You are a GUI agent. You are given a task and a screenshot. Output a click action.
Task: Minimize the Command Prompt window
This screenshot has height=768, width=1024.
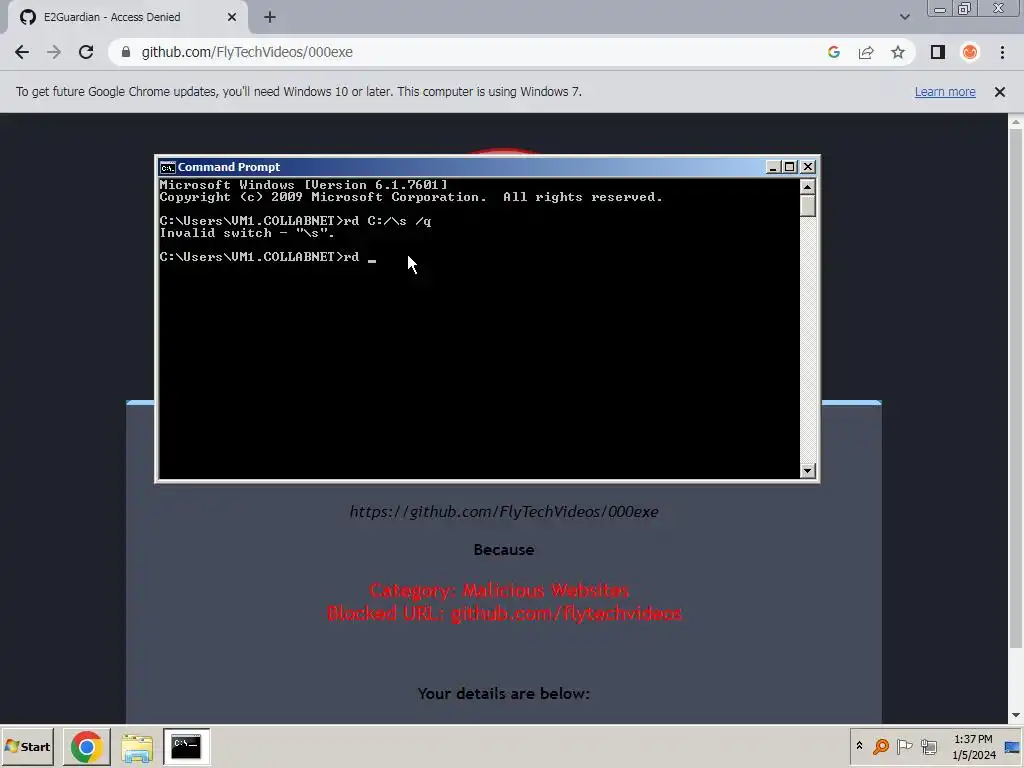773,167
